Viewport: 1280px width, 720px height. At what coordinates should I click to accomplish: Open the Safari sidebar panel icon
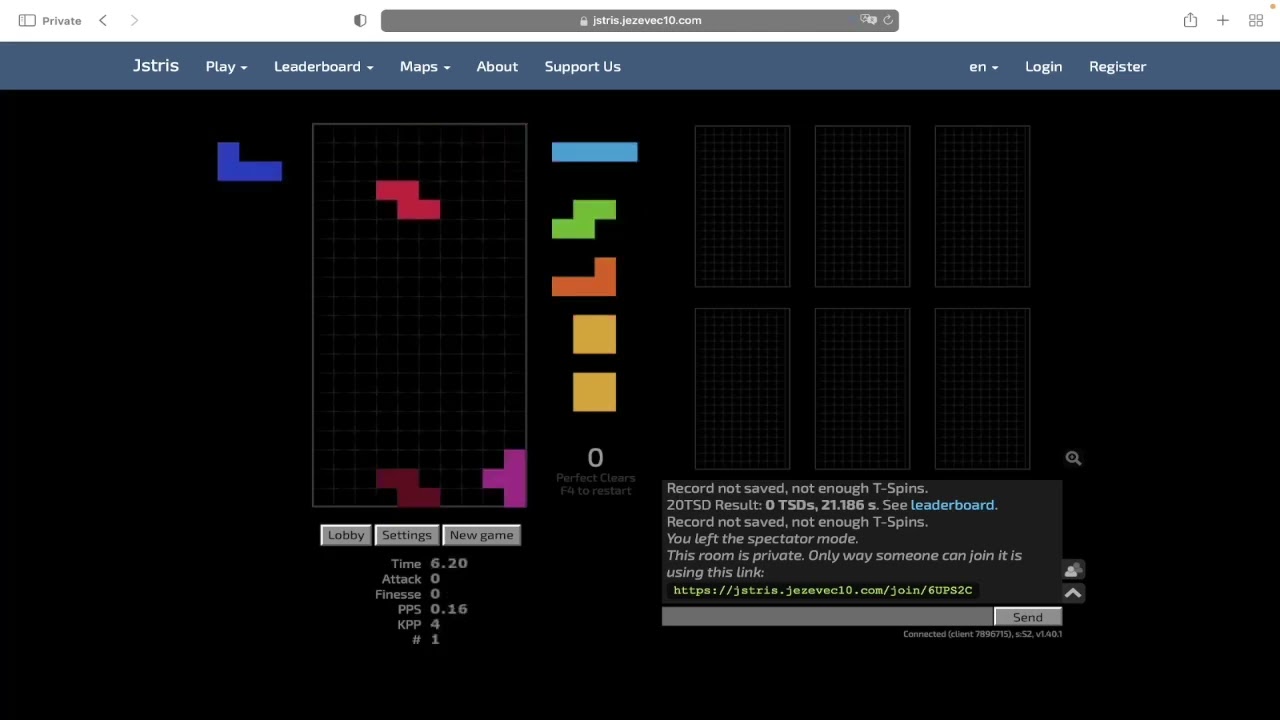[27, 20]
